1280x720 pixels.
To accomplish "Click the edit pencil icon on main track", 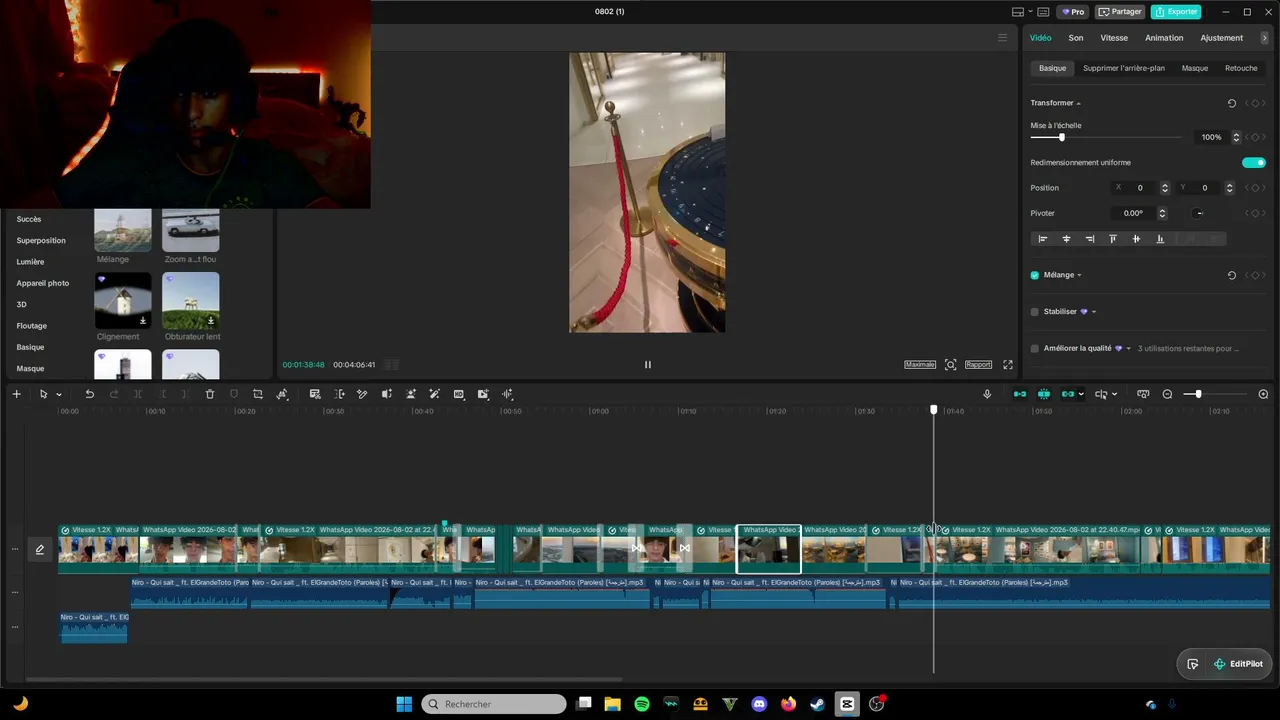I will pyautogui.click(x=40, y=549).
